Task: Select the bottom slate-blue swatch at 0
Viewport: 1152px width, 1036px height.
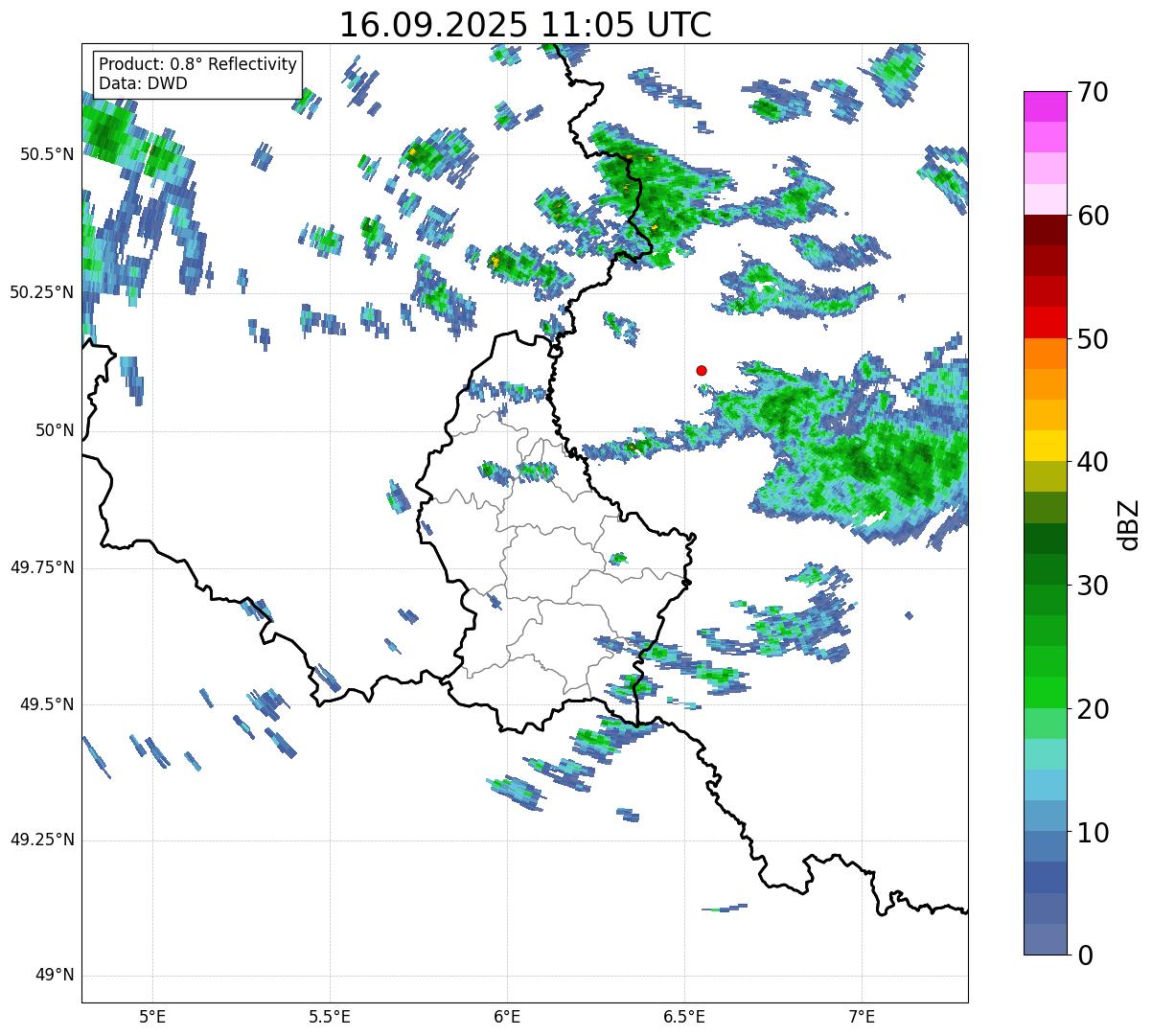Action: [1045, 939]
